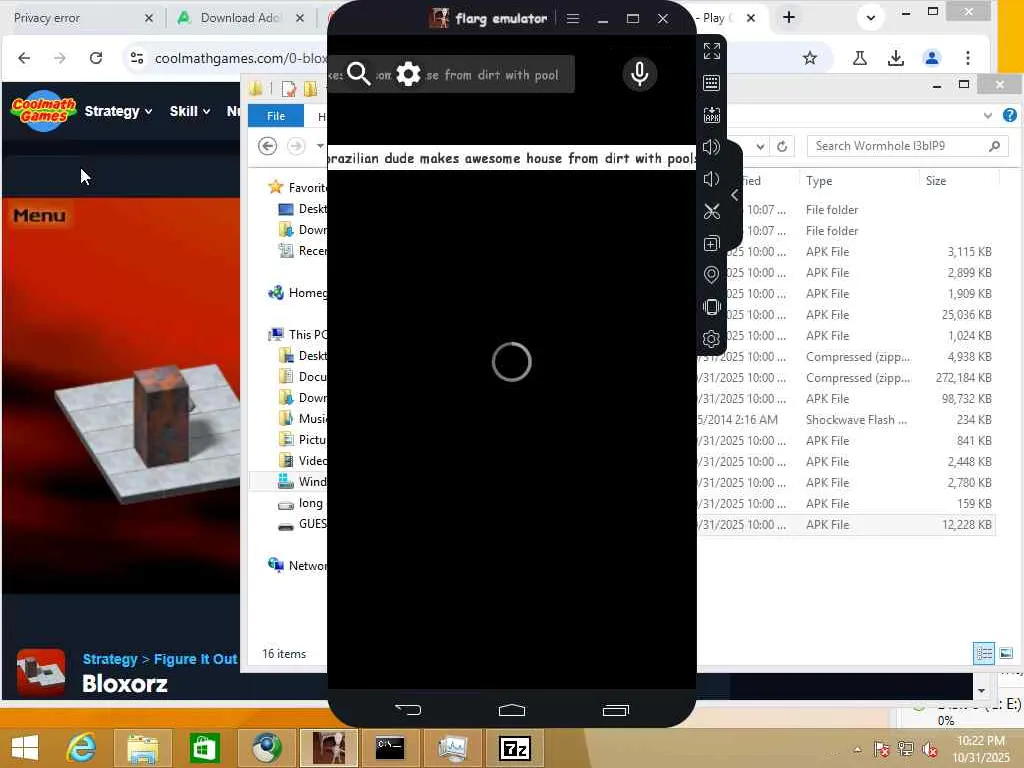Viewport: 1024px width, 768px height.
Task: Open the Chrome profile avatar
Action: 932,58
